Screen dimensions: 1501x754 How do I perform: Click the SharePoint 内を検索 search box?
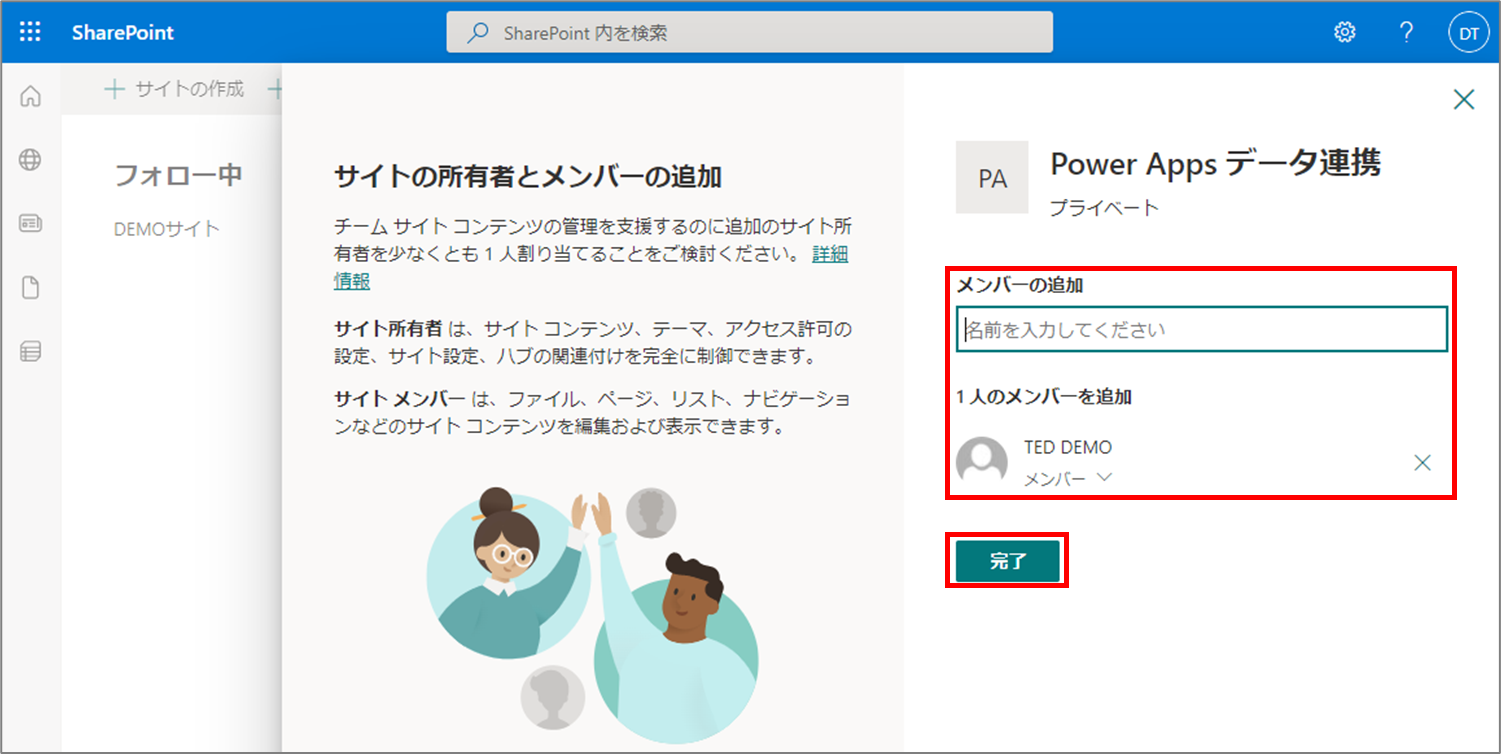click(x=750, y=33)
